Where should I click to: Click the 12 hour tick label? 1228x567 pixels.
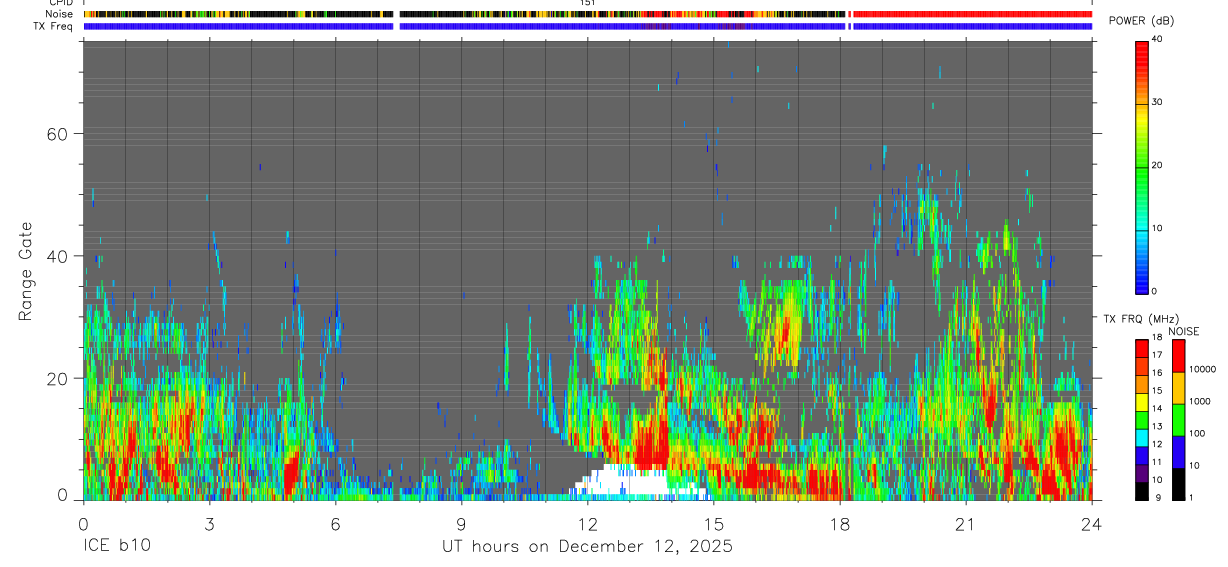587,525
